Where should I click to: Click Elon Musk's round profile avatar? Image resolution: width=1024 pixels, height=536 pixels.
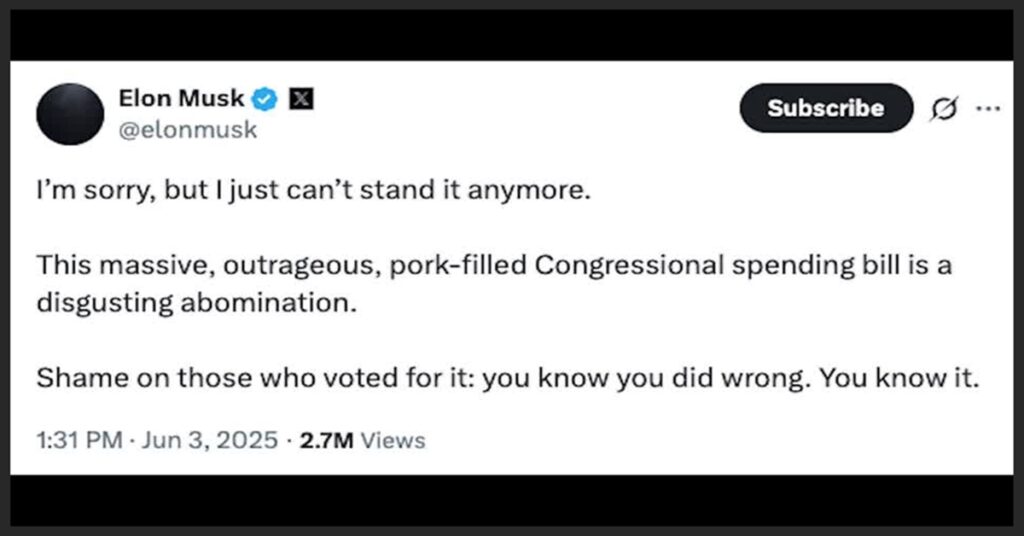coord(70,114)
